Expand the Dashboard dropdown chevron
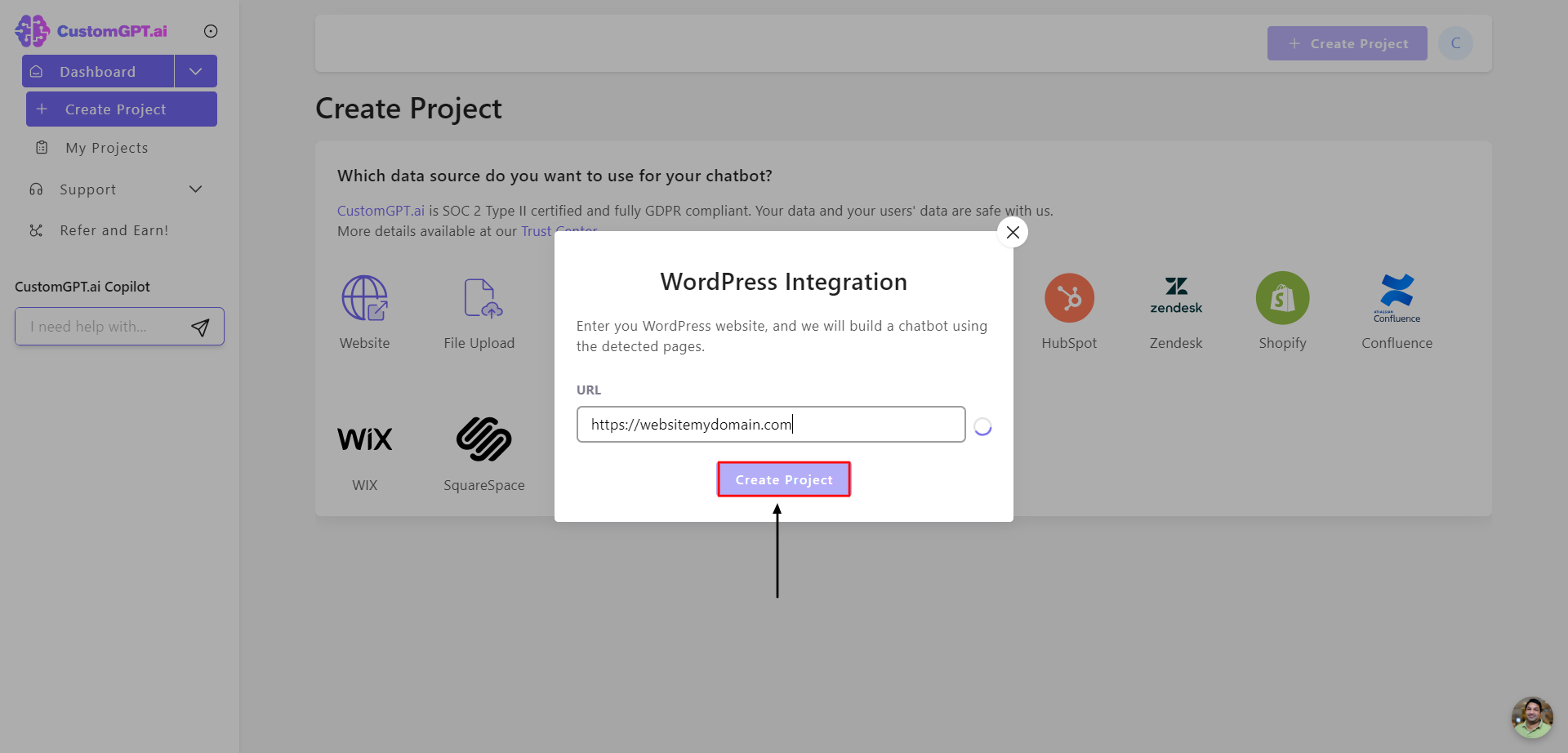This screenshot has width=1568, height=753. (196, 71)
